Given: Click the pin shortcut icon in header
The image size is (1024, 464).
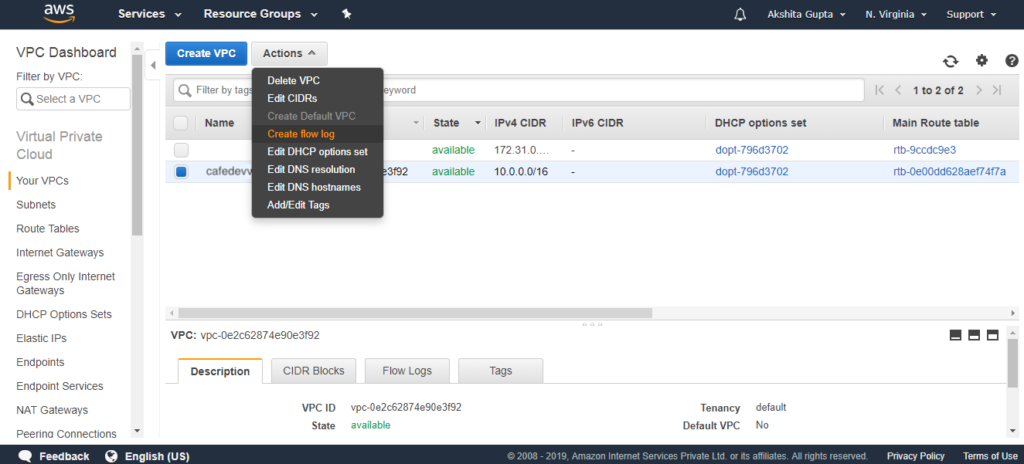Looking at the screenshot, I should pyautogui.click(x=347, y=14).
